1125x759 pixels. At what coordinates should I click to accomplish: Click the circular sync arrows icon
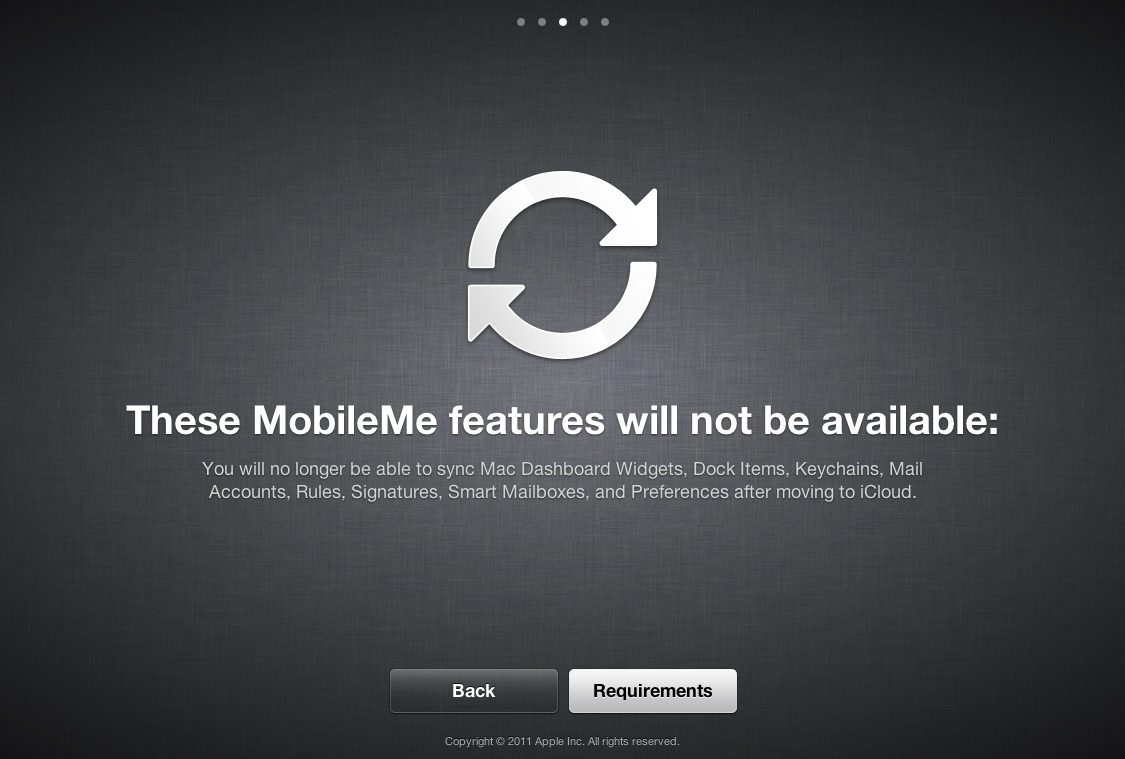[562, 265]
